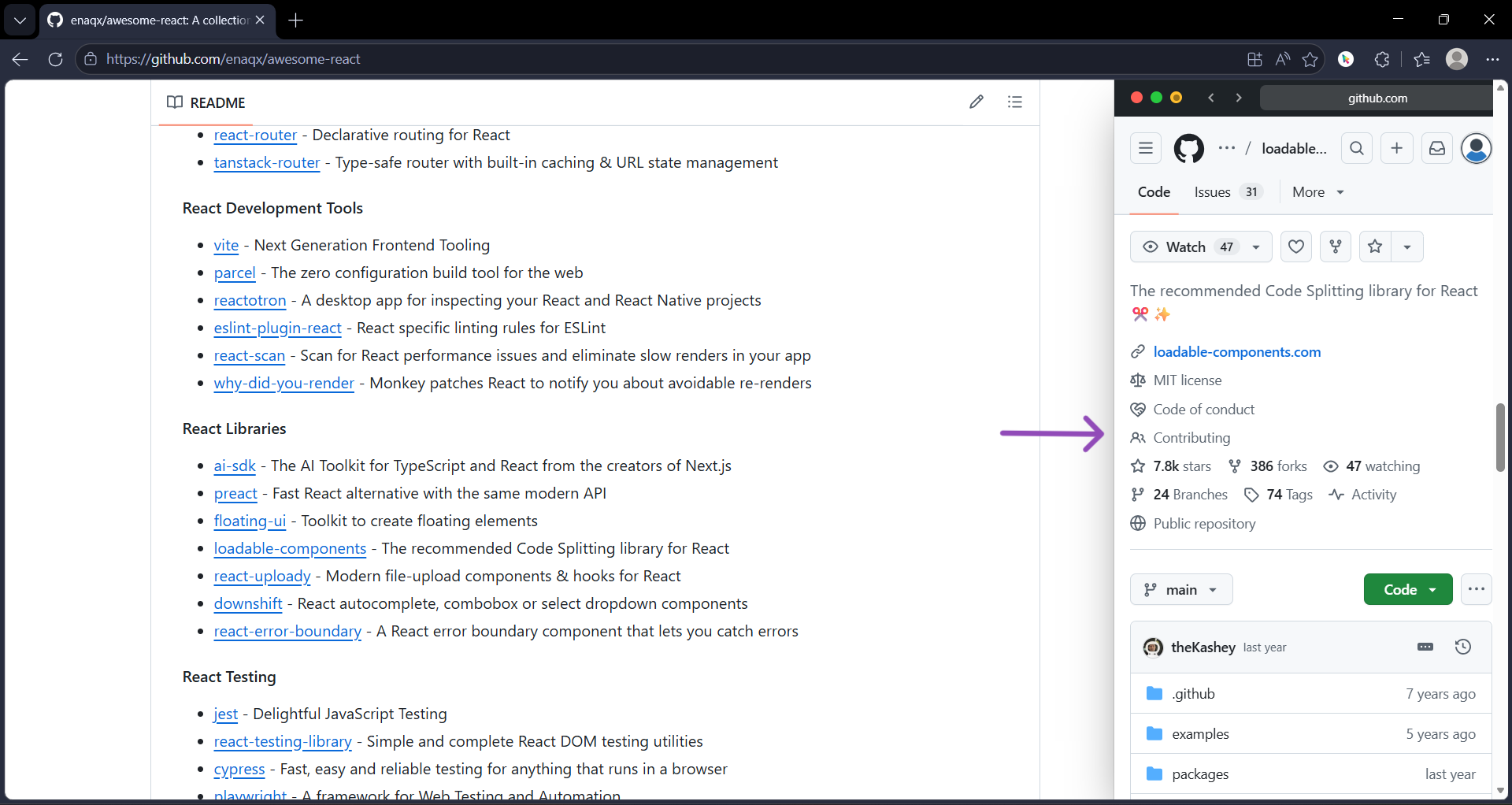
Task: Expand the green Code dropdown button
Action: [x=1408, y=589]
